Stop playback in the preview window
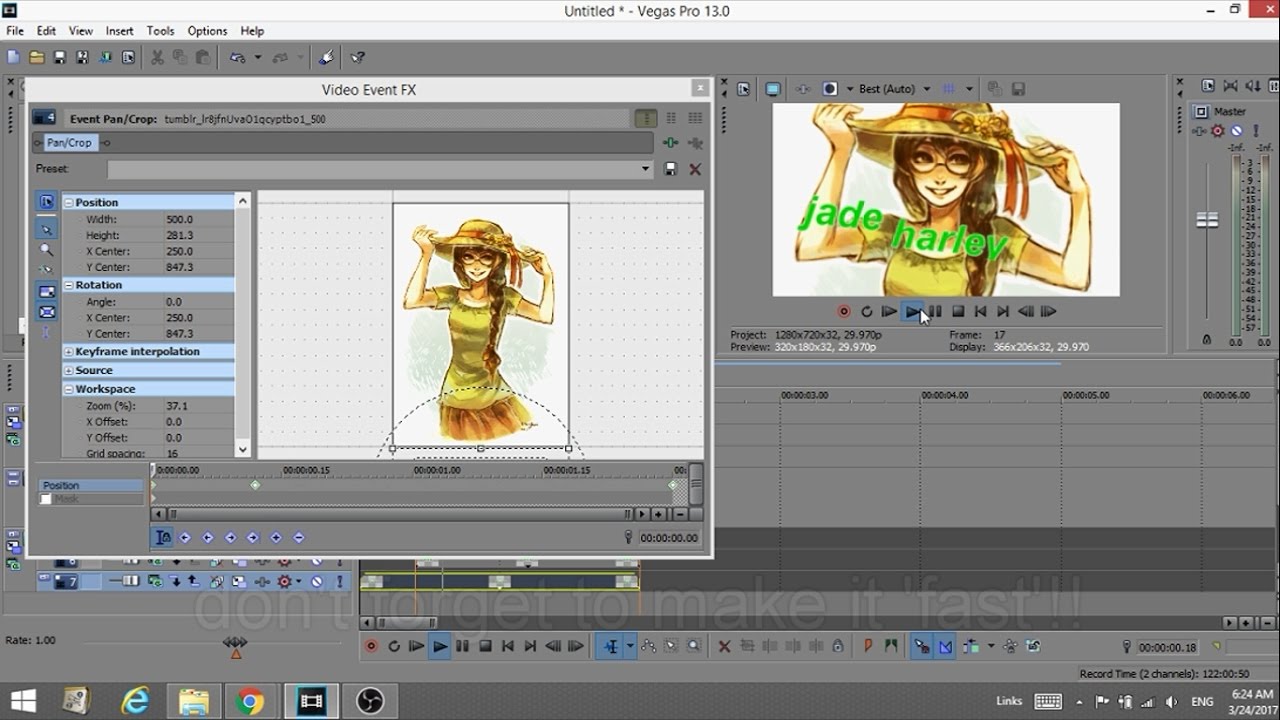This screenshot has width=1280, height=720. pos(957,312)
